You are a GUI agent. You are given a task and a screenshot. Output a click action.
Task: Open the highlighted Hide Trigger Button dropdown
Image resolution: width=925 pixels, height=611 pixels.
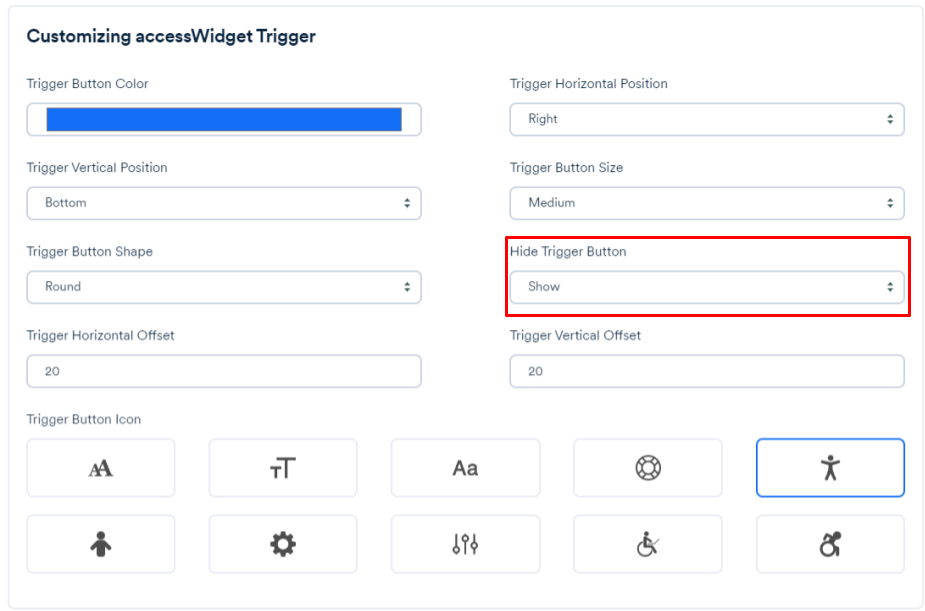click(707, 287)
